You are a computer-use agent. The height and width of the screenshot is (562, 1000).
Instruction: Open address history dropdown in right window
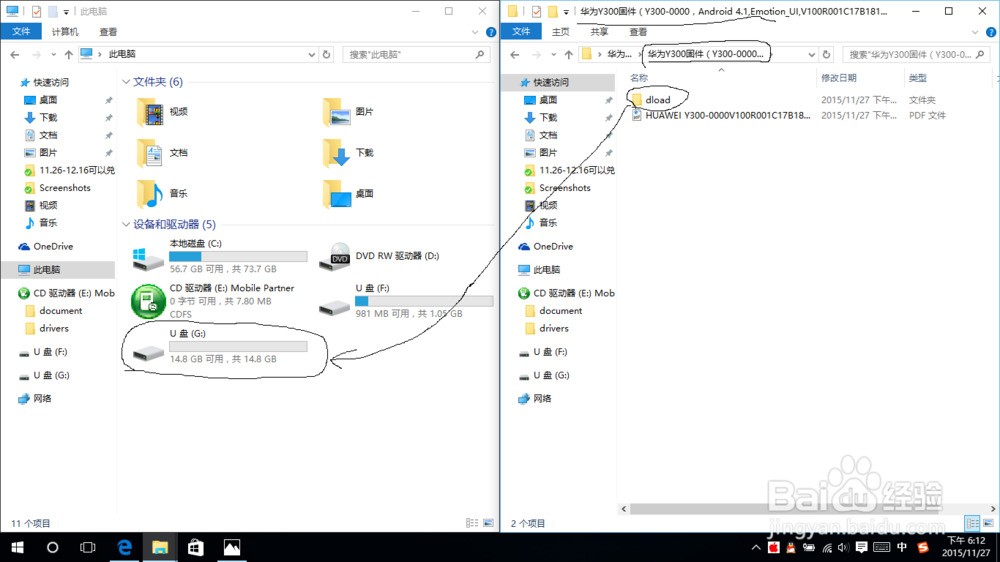point(811,55)
